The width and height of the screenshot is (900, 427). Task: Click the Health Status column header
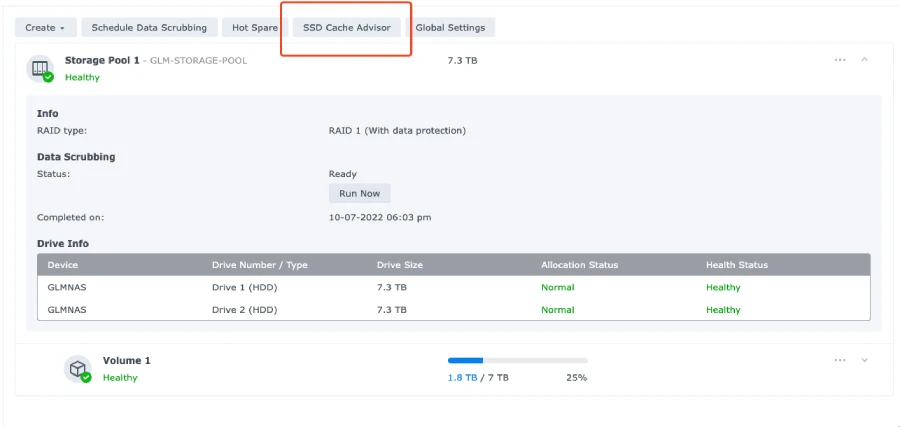click(736, 265)
